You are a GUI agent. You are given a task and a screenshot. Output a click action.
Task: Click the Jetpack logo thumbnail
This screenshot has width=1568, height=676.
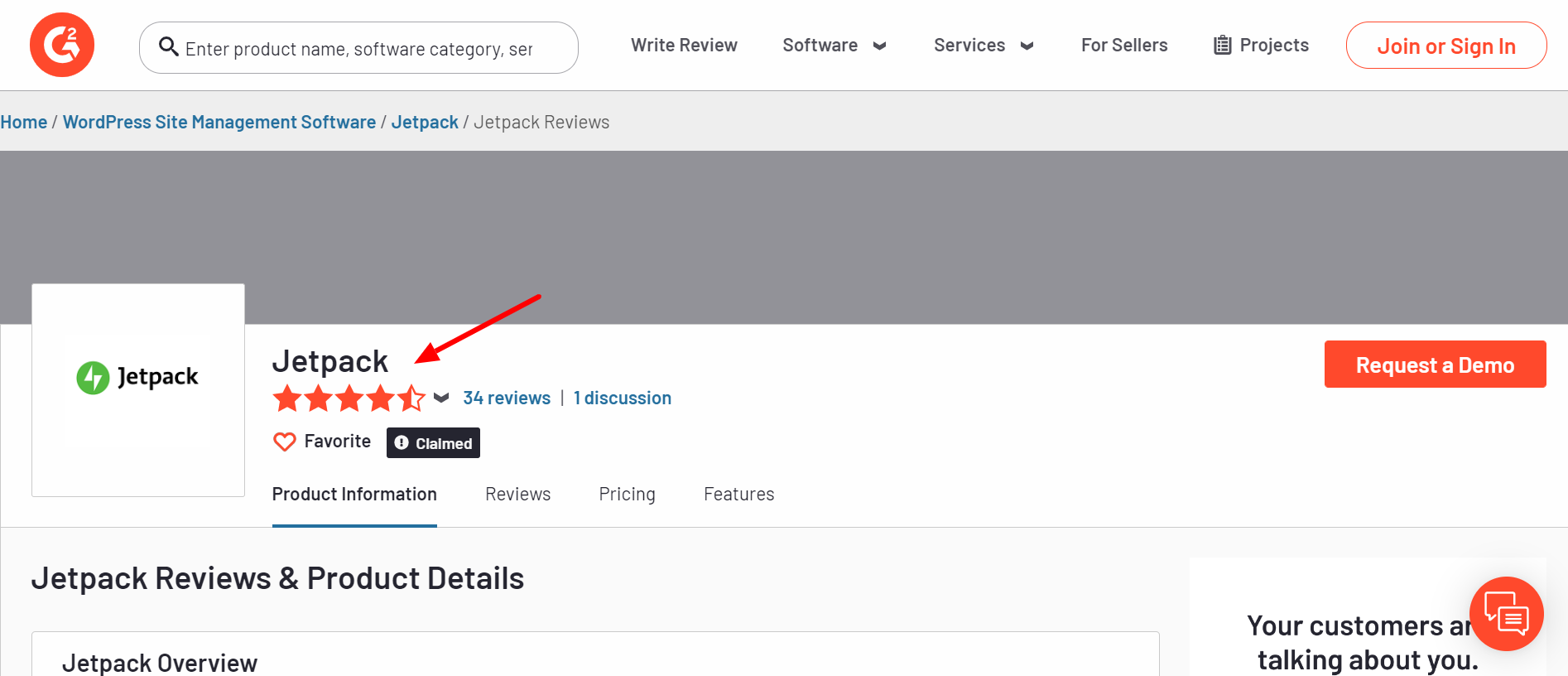[x=138, y=390]
